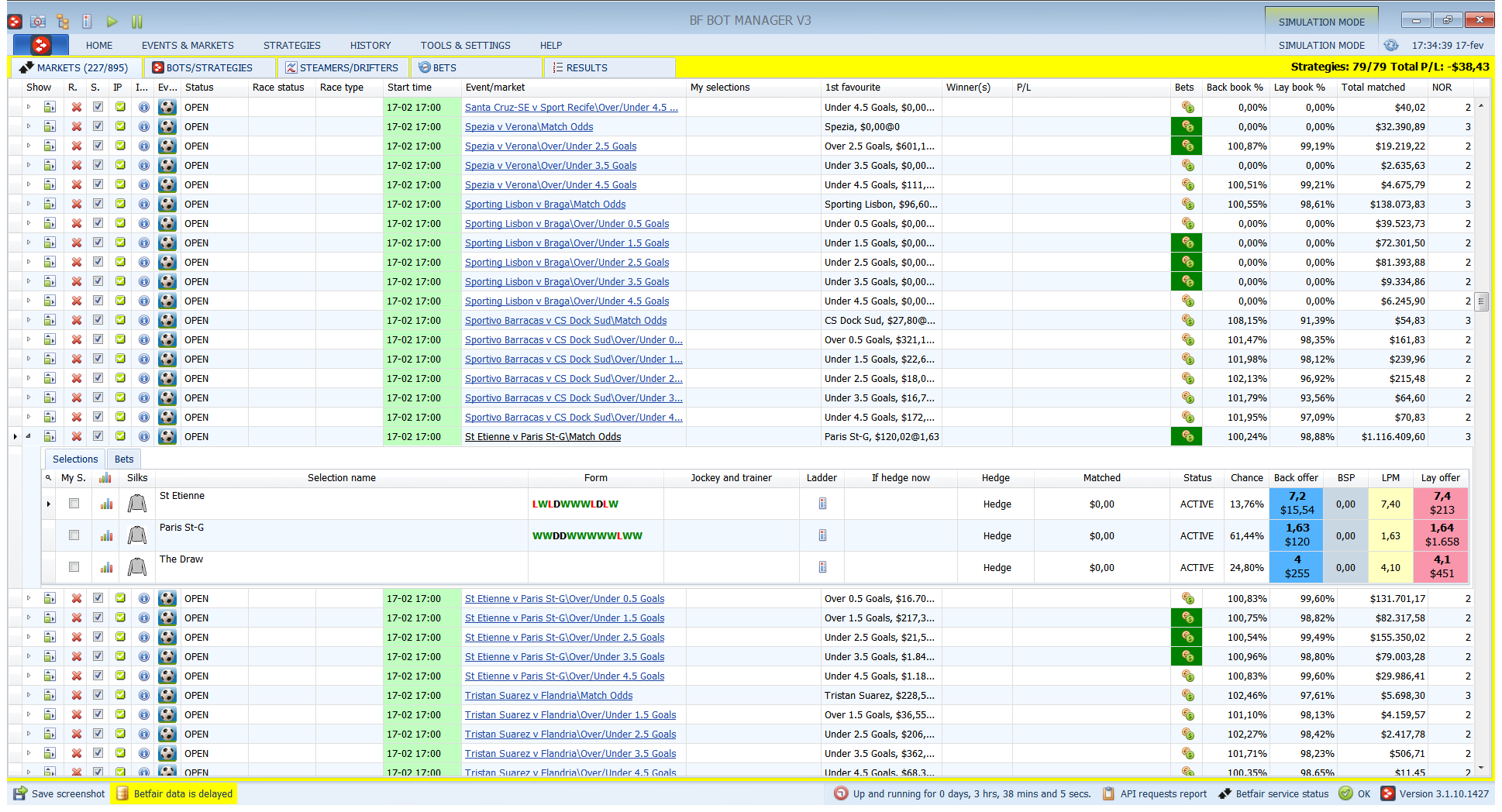The width and height of the screenshot is (1502, 812).
Task: Expand the Sporting Lisbon v Braga Match Odds row
Action: click(29, 204)
